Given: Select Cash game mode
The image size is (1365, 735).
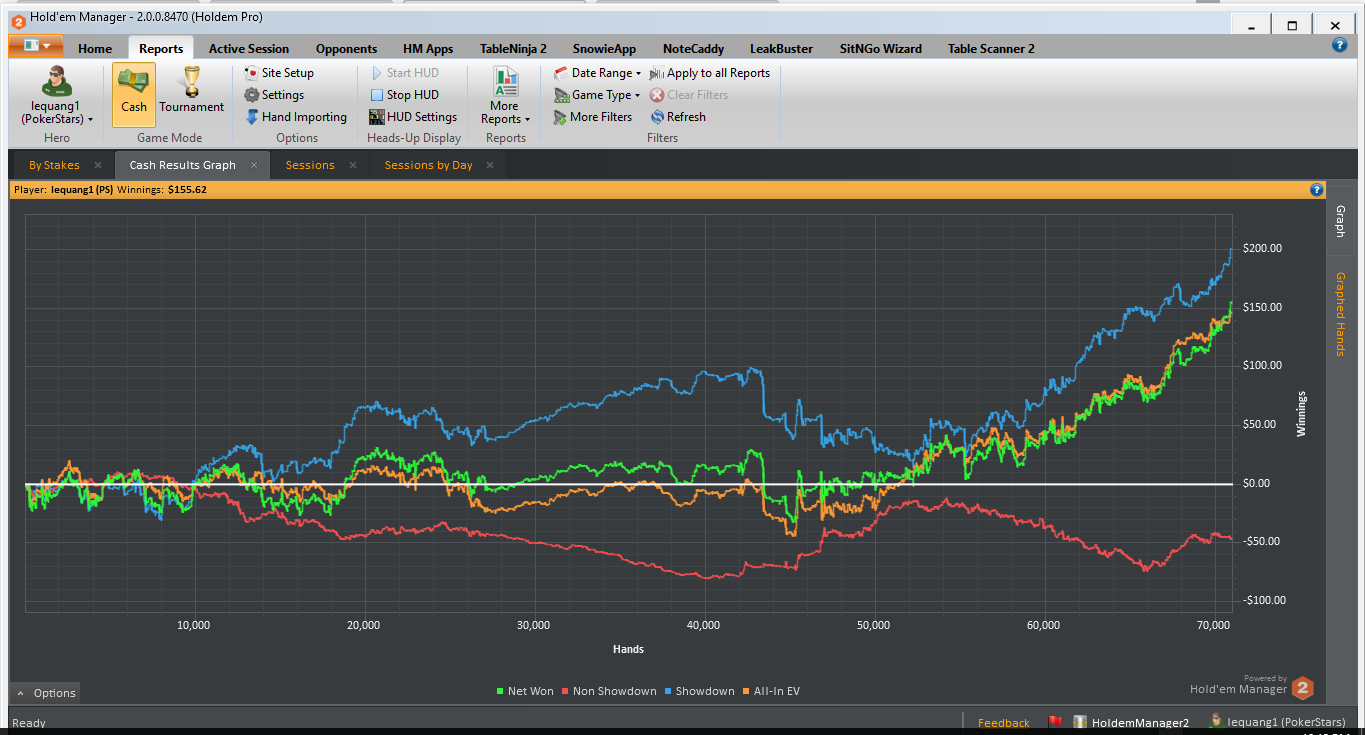Looking at the screenshot, I should pos(134,95).
